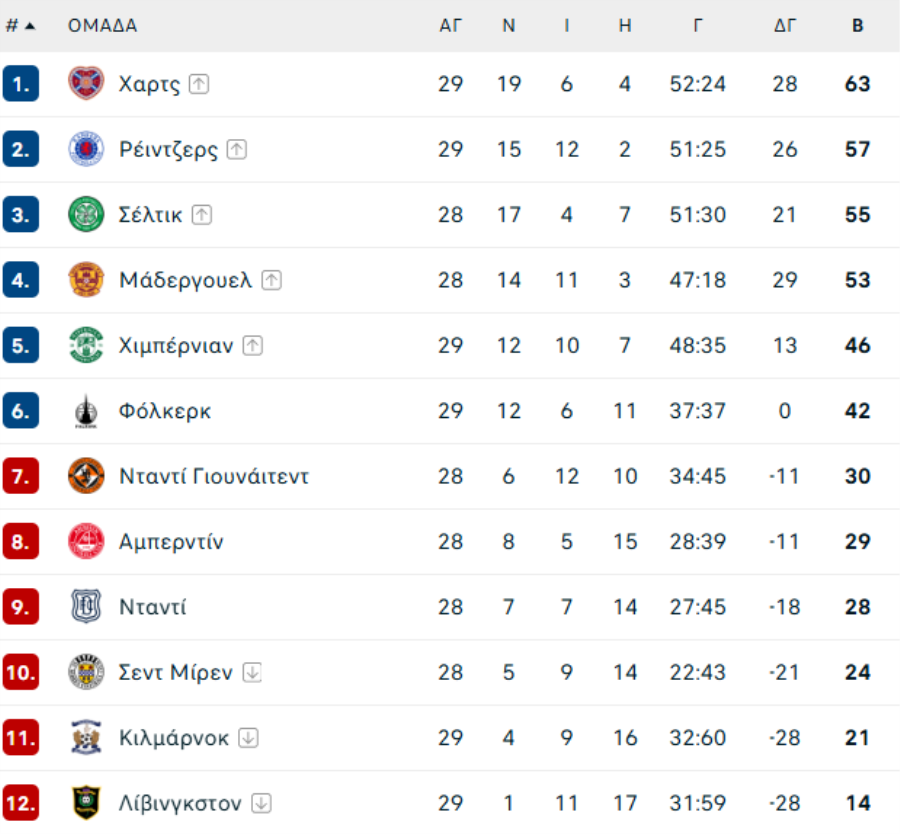Click the red position badge number 12
This screenshot has height=834, width=900.
20,803
